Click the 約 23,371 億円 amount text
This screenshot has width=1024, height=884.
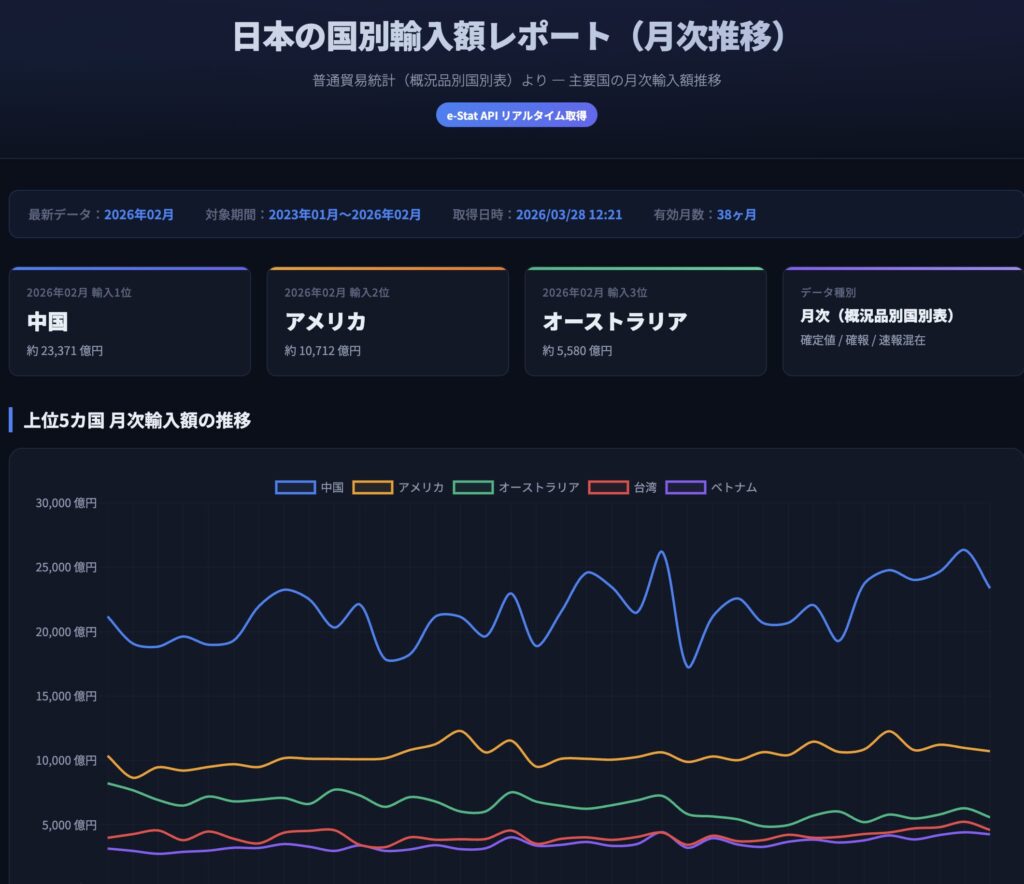[x=65, y=351]
